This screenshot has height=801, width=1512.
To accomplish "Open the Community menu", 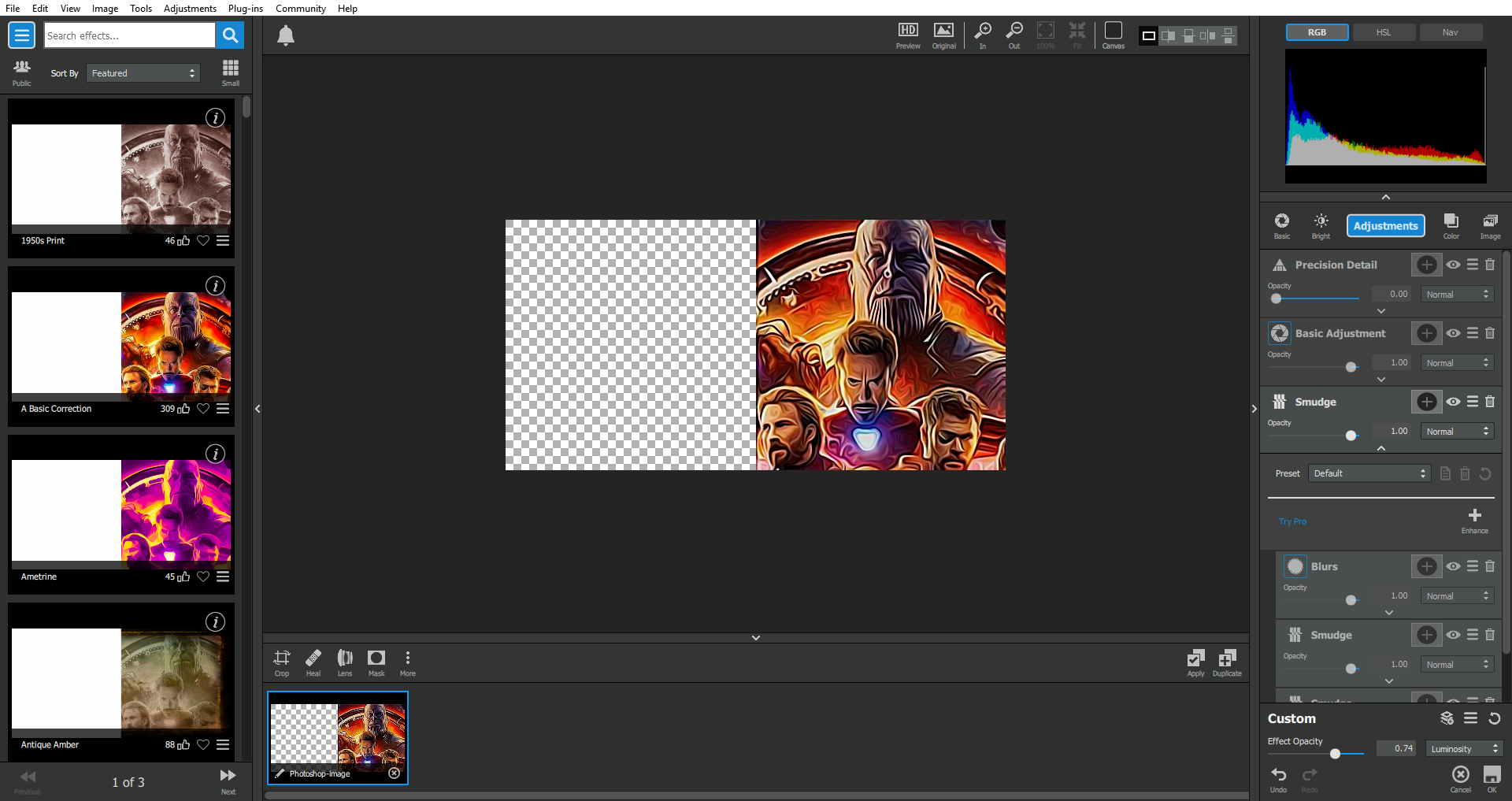I will tap(301, 9).
